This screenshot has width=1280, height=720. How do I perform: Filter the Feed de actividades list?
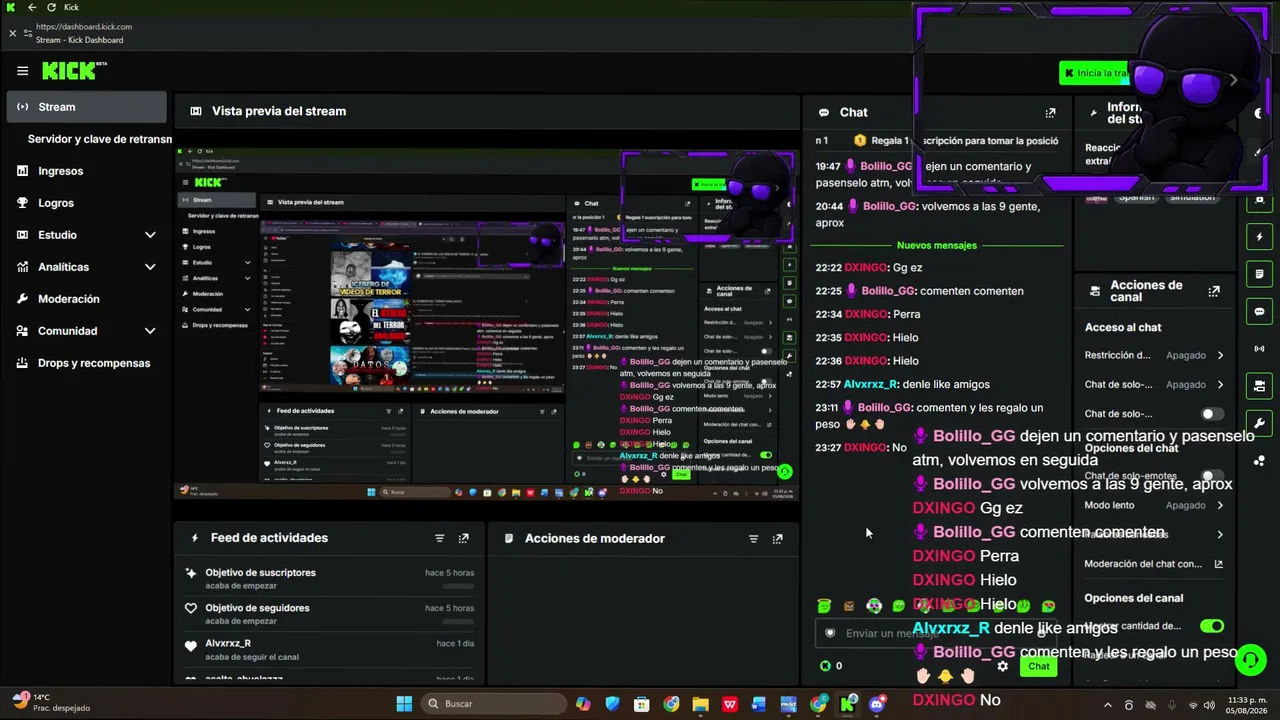pyautogui.click(x=439, y=538)
